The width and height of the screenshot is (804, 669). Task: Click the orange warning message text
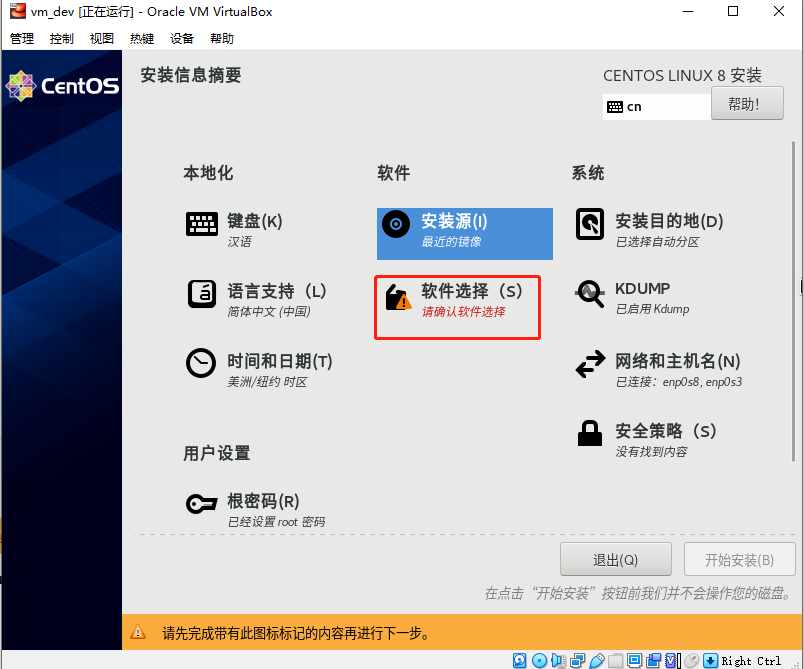click(x=297, y=633)
